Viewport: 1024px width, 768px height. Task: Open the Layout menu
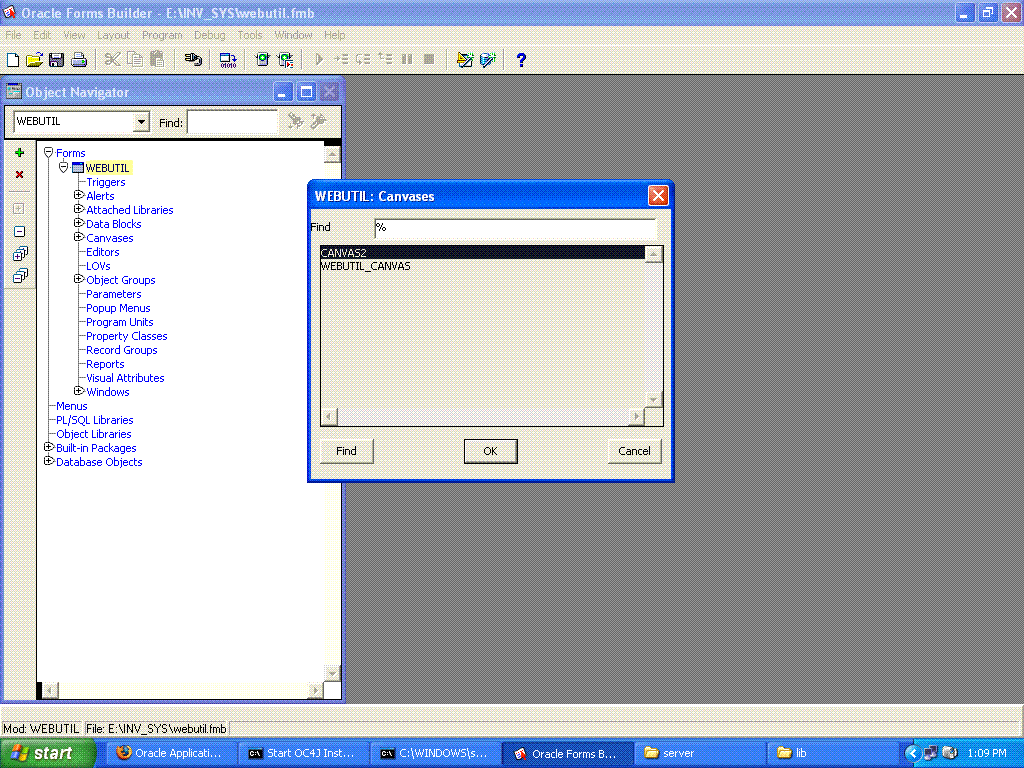click(x=113, y=35)
